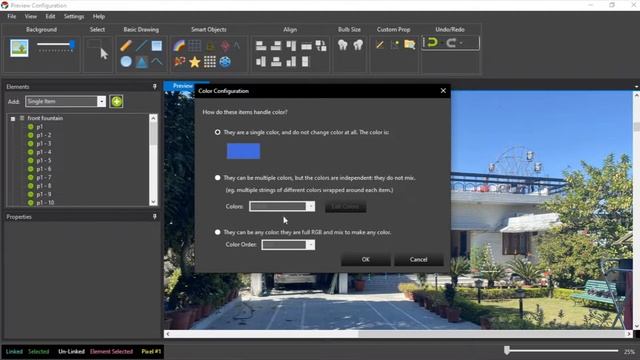
Task: Click the larger bulb size icon
Action: point(358,45)
